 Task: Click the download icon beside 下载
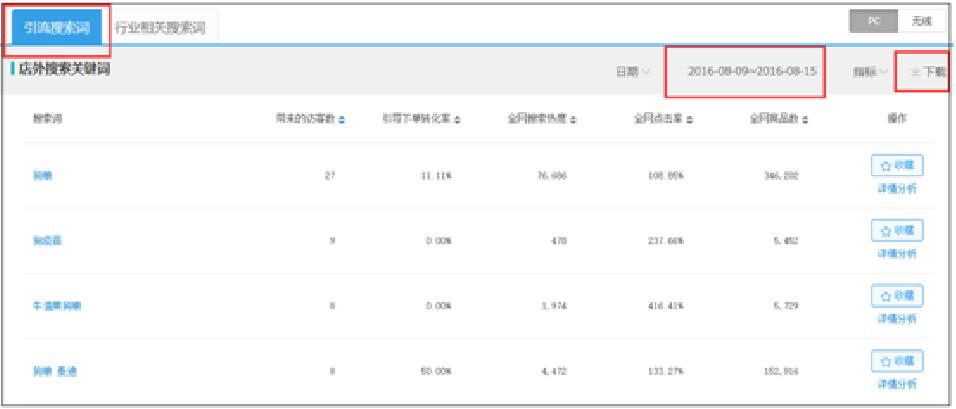coord(915,72)
